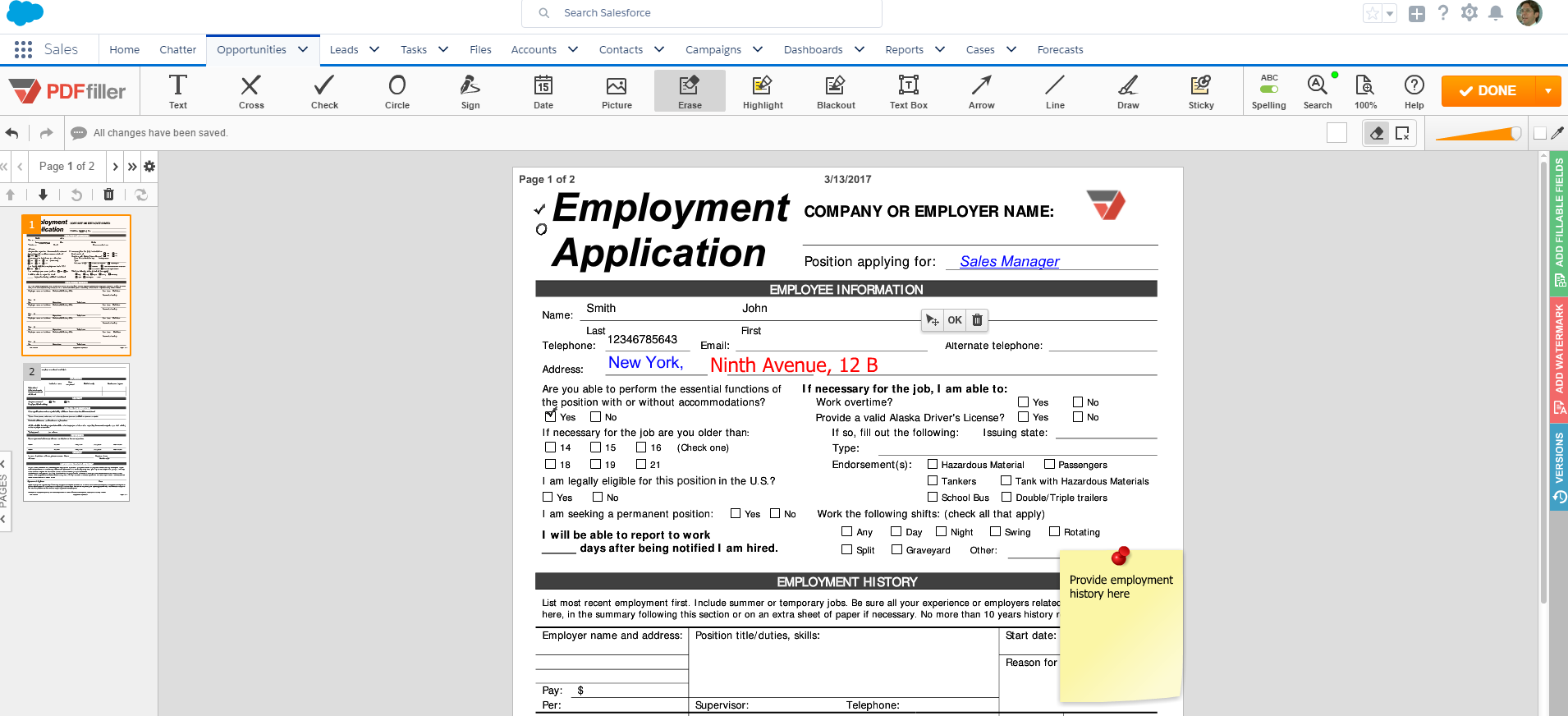
Task: Check the Graveyard shift box
Action: click(x=897, y=549)
